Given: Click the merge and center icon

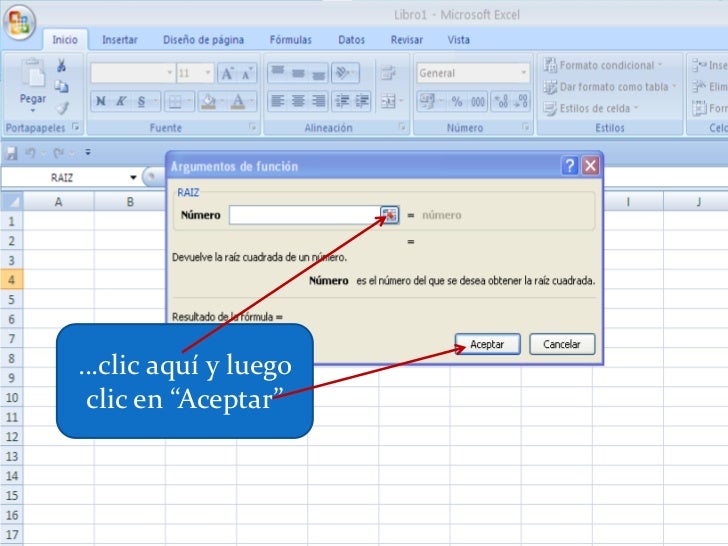Looking at the screenshot, I should pos(388,101).
